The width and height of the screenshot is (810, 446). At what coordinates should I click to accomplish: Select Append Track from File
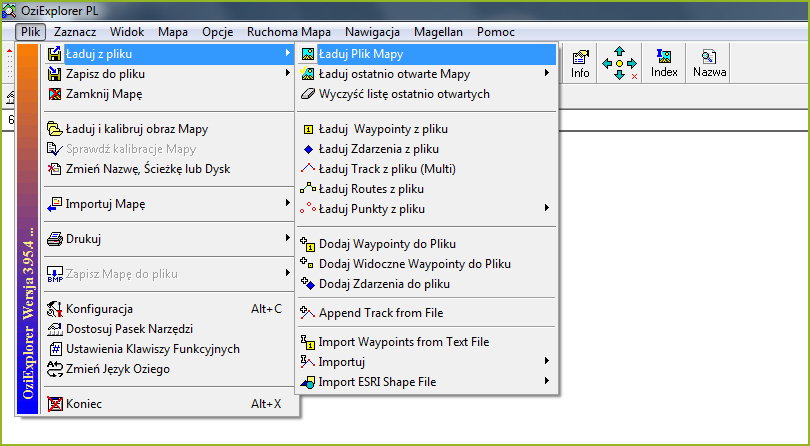[x=426, y=313]
